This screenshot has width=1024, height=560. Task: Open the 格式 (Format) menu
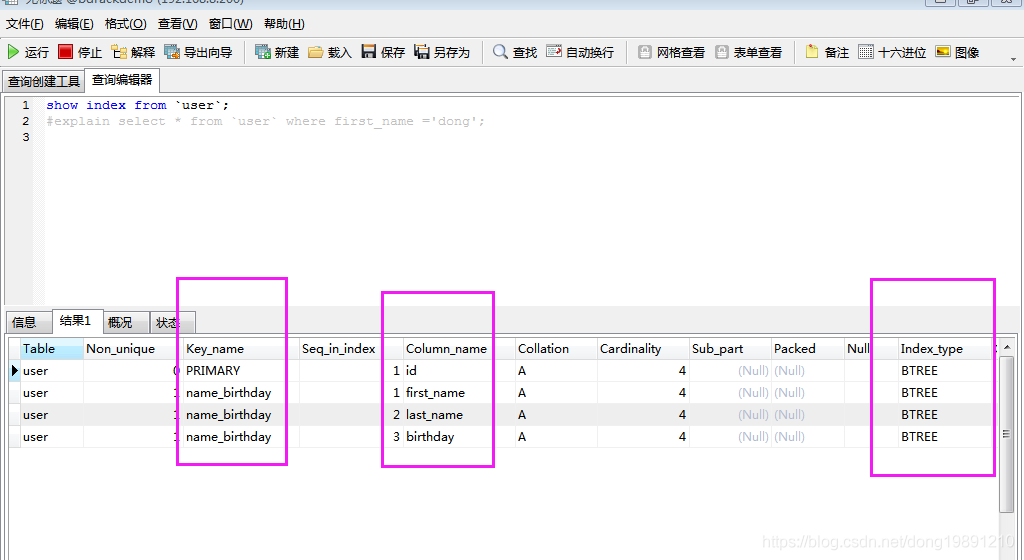pyautogui.click(x=125, y=24)
